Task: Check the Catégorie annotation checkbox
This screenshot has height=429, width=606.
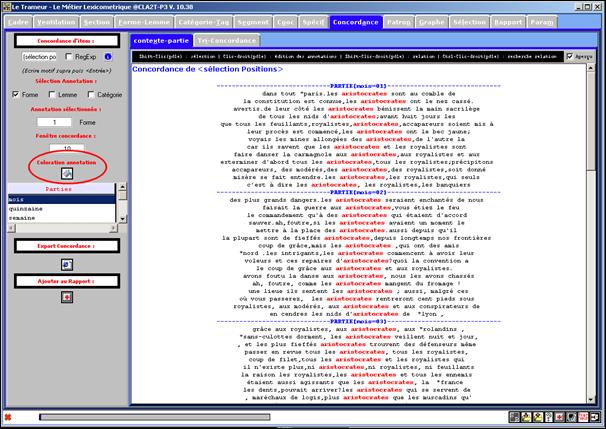Action: (91, 94)
